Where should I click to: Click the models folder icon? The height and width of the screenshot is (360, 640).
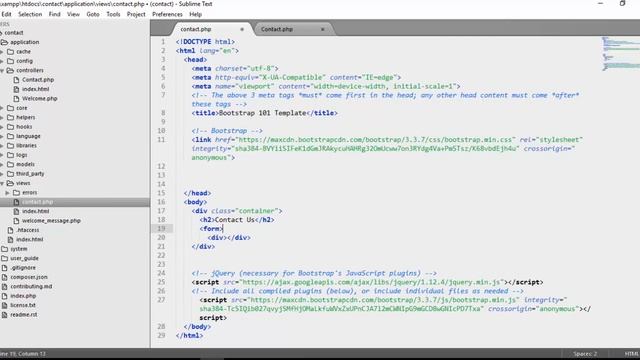click(11, 164)
